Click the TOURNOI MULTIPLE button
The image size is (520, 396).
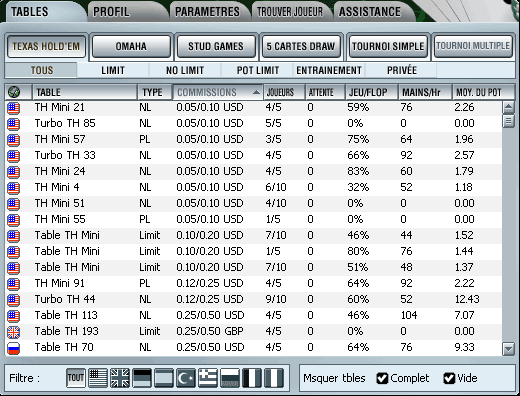(x=473, y=46)
